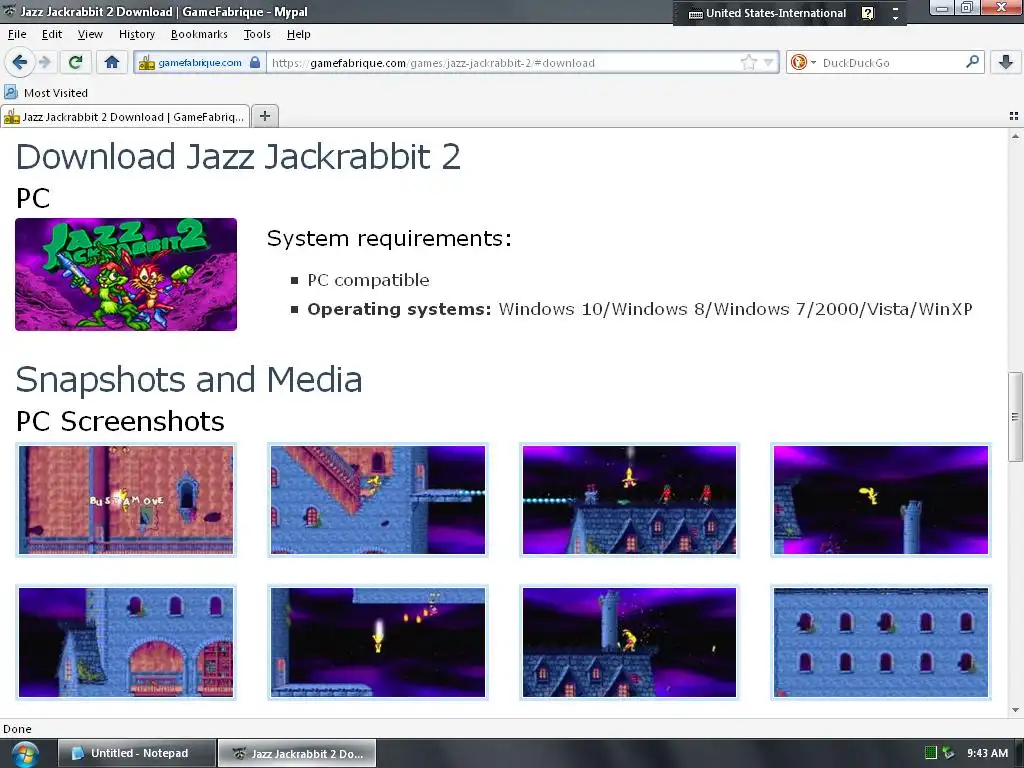Open the Tools menu

tap(257, 34)
